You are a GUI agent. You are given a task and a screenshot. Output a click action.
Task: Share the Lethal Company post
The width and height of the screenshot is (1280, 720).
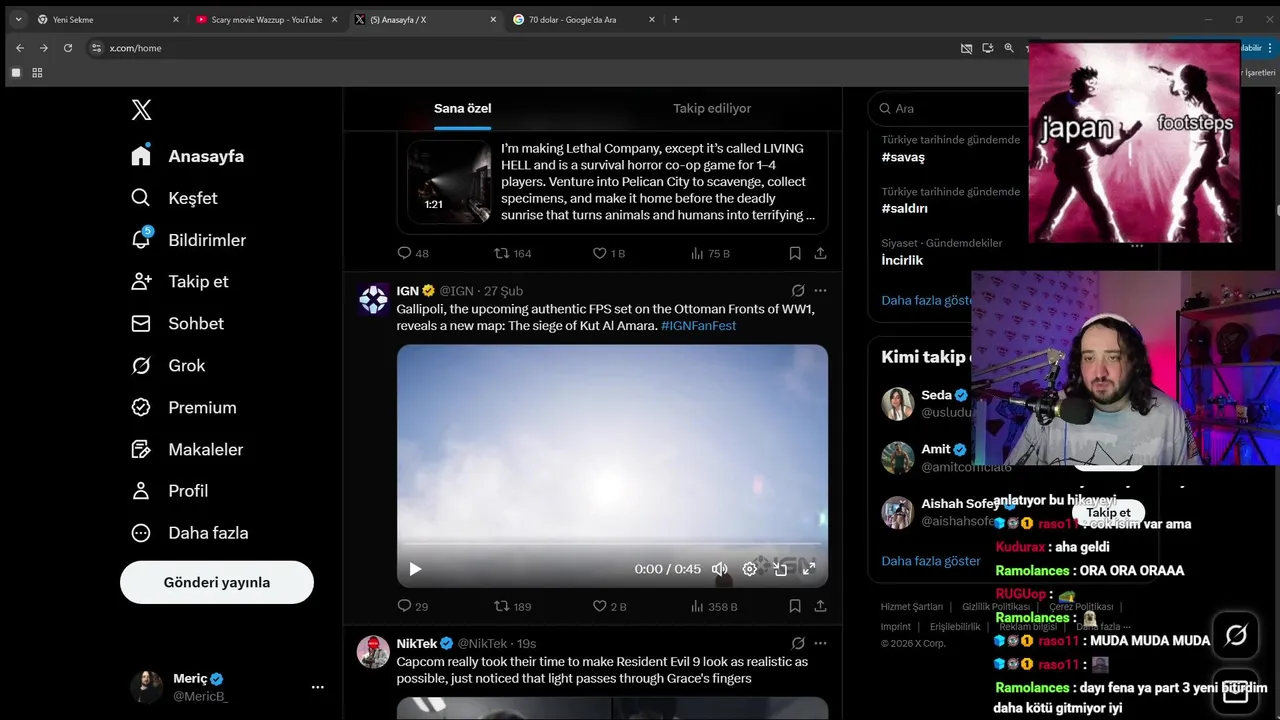coord(820,254)
